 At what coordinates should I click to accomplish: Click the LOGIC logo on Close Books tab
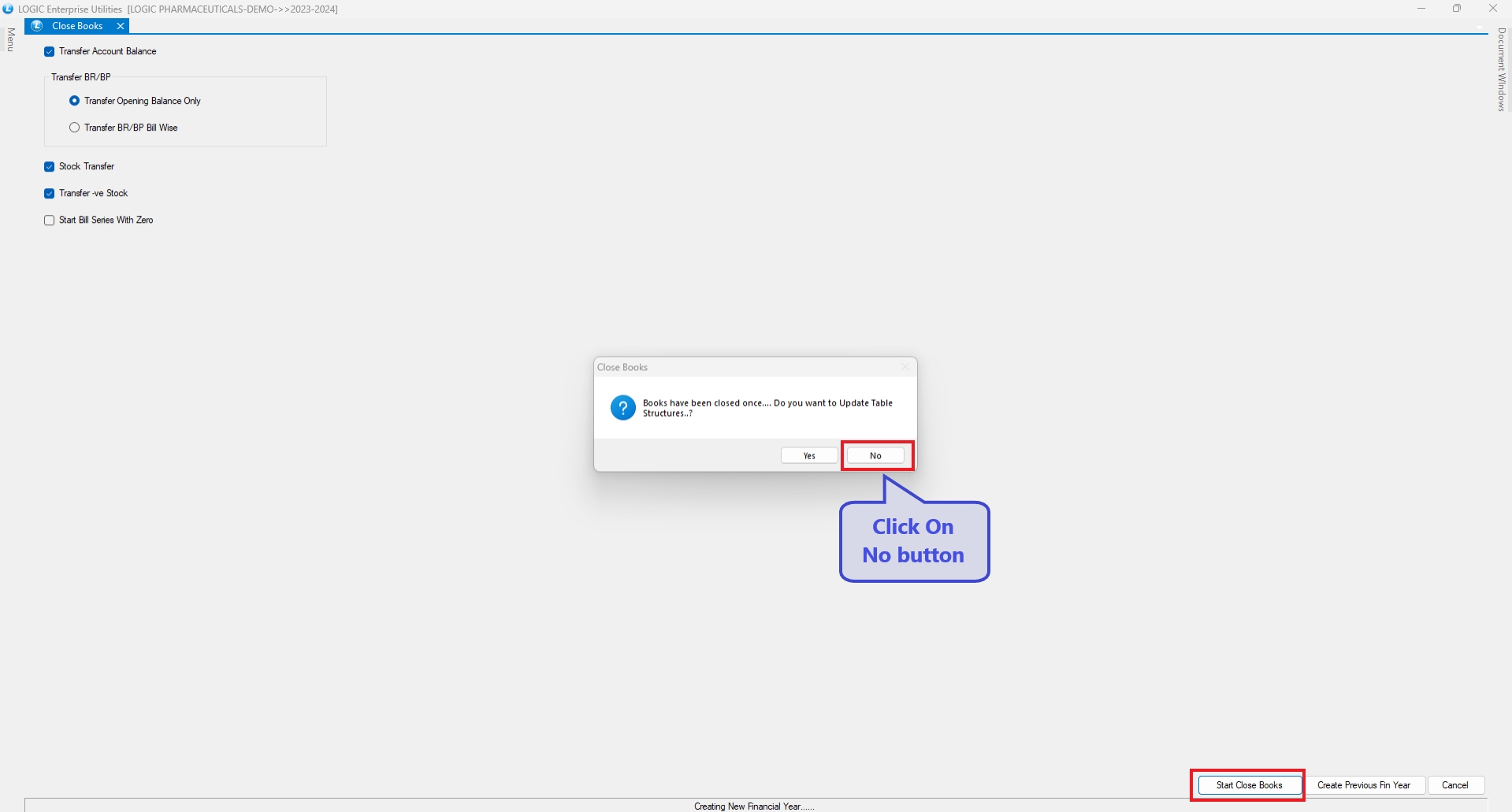click(36, 26)
